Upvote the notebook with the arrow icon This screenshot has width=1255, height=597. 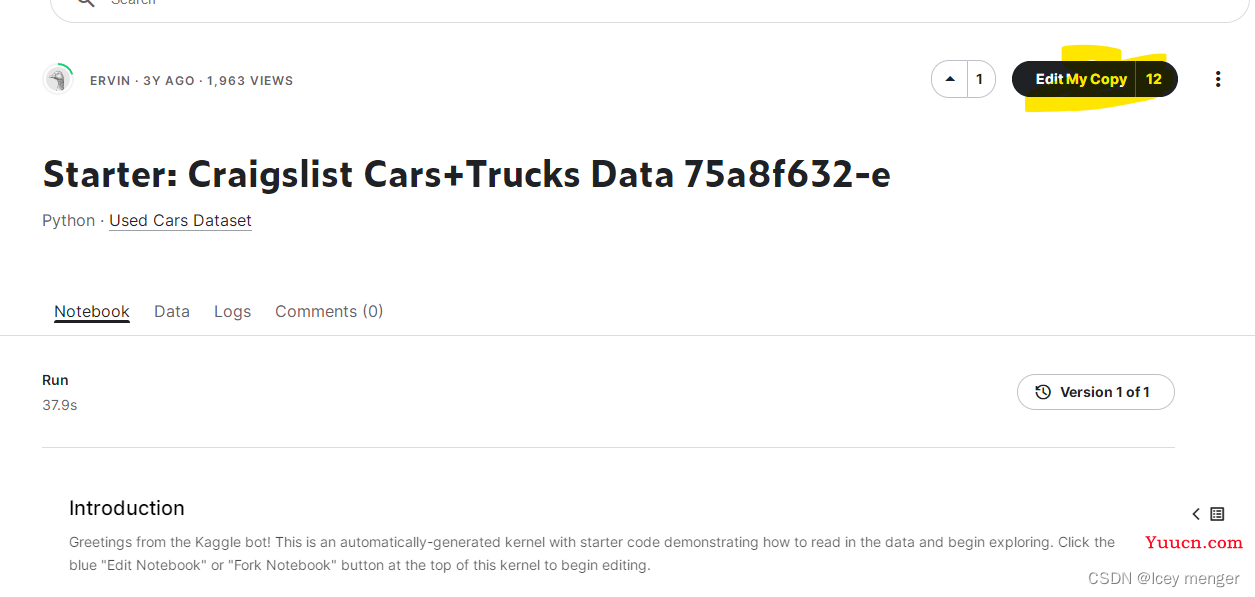(950, 79)
